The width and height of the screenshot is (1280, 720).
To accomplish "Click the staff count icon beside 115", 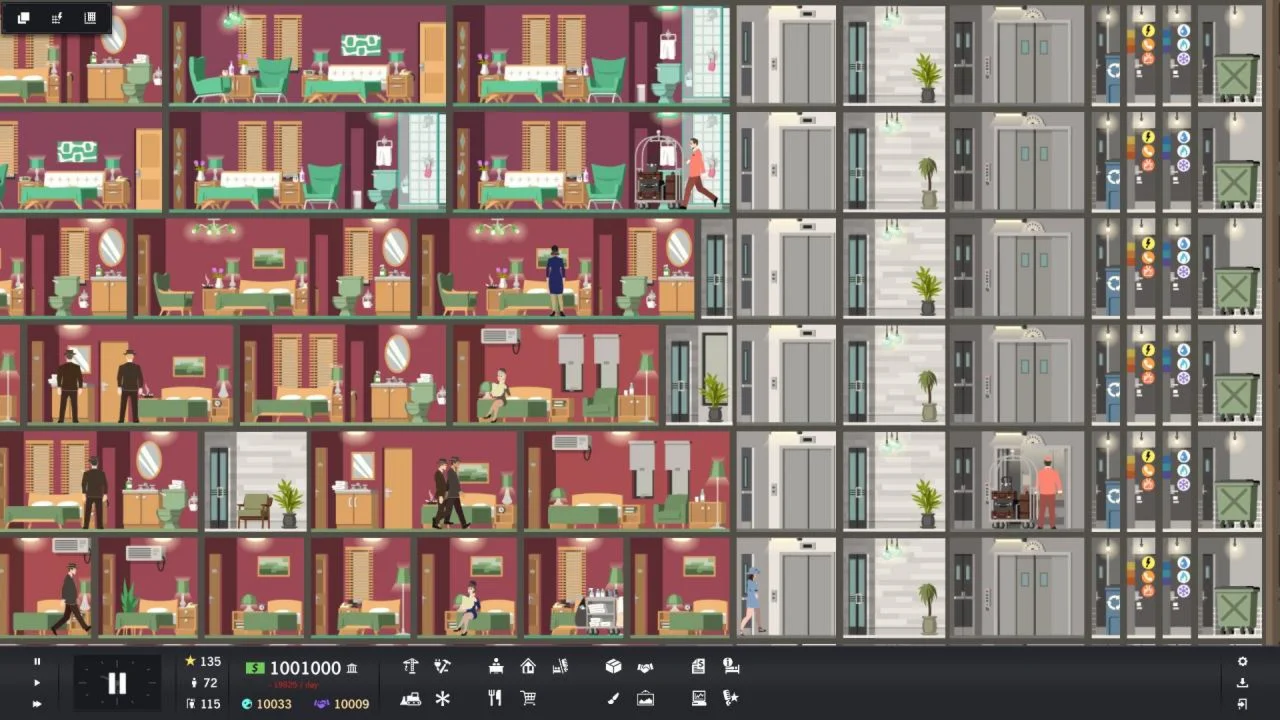I will (x=190, y=704).
